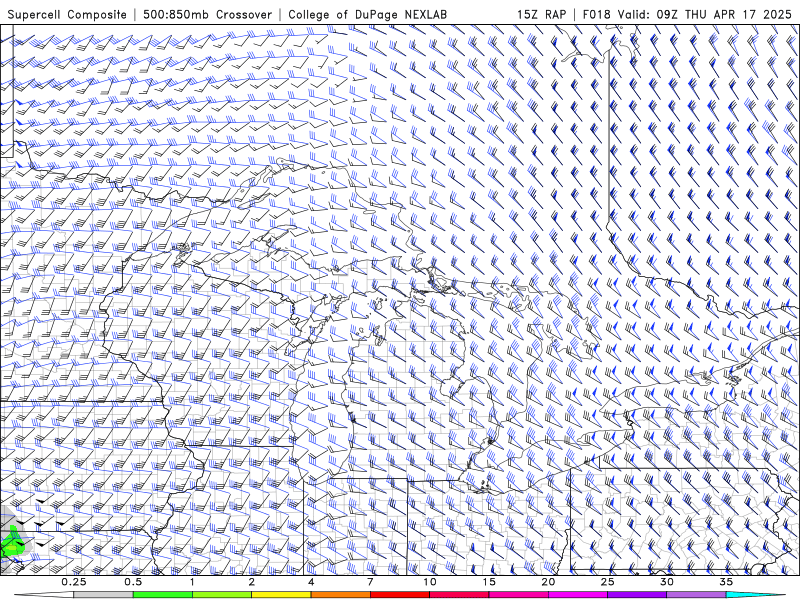Select the red 7–10 color bar segment
The image size is (800, 600).
[399, 595]
